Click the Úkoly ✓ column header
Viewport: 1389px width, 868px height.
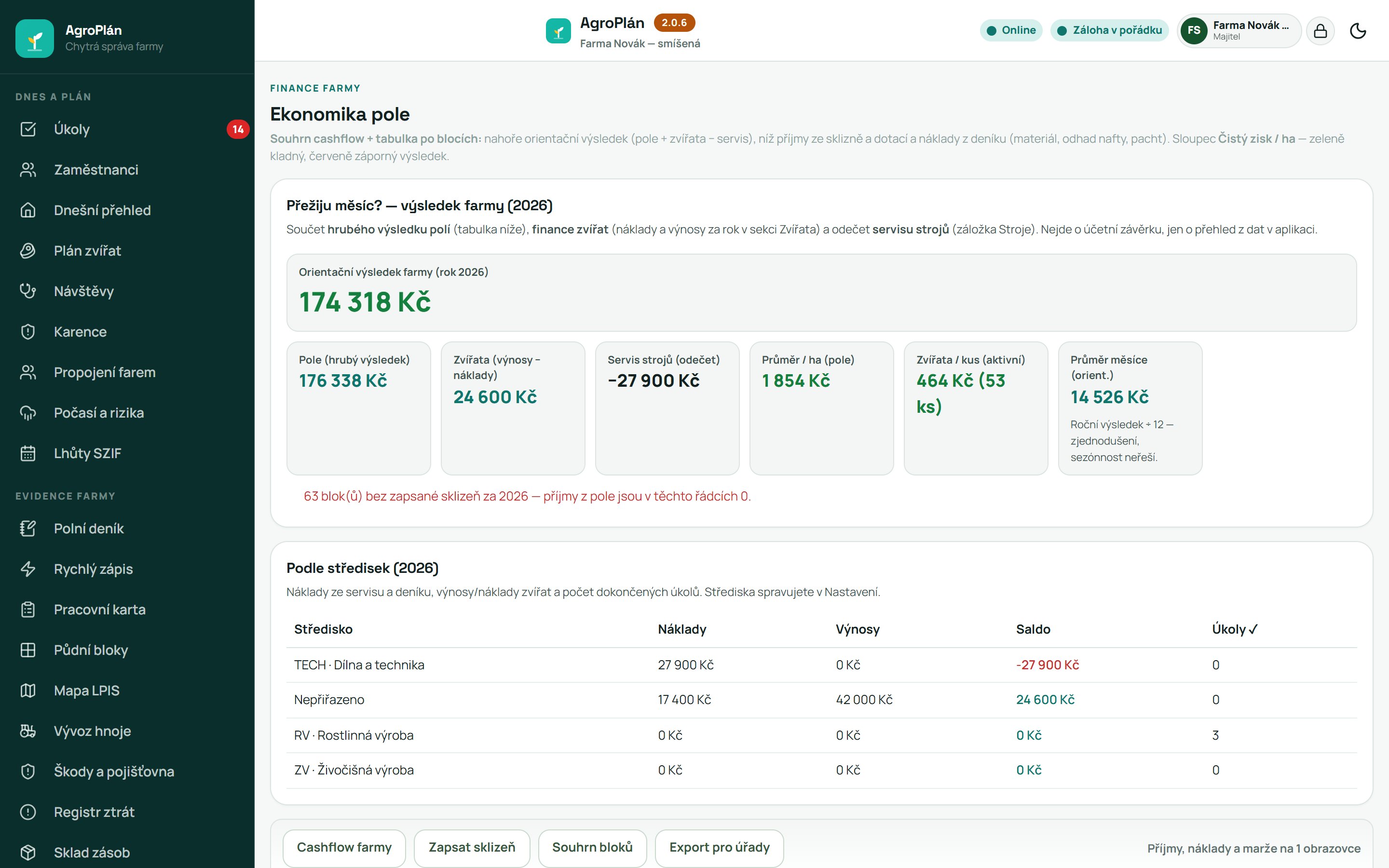(x=1235, y=629)
